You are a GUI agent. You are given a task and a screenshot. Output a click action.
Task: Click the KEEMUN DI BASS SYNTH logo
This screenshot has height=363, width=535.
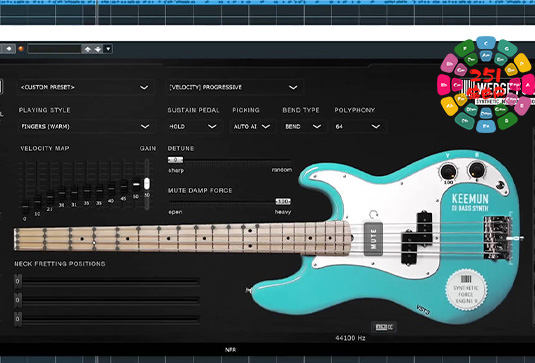[x=470, y=202]
